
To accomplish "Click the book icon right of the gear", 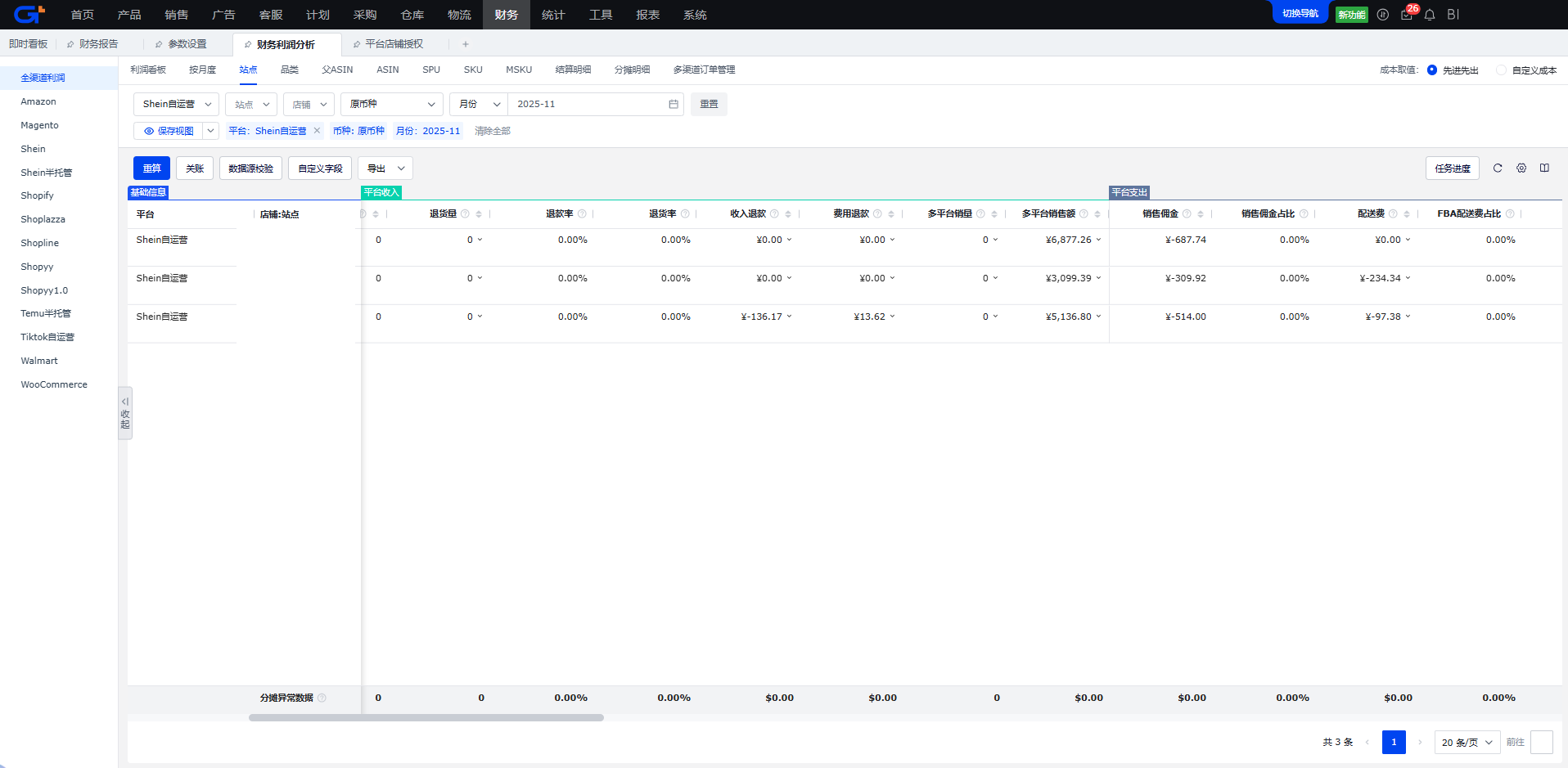I will tap(1544, 168).
